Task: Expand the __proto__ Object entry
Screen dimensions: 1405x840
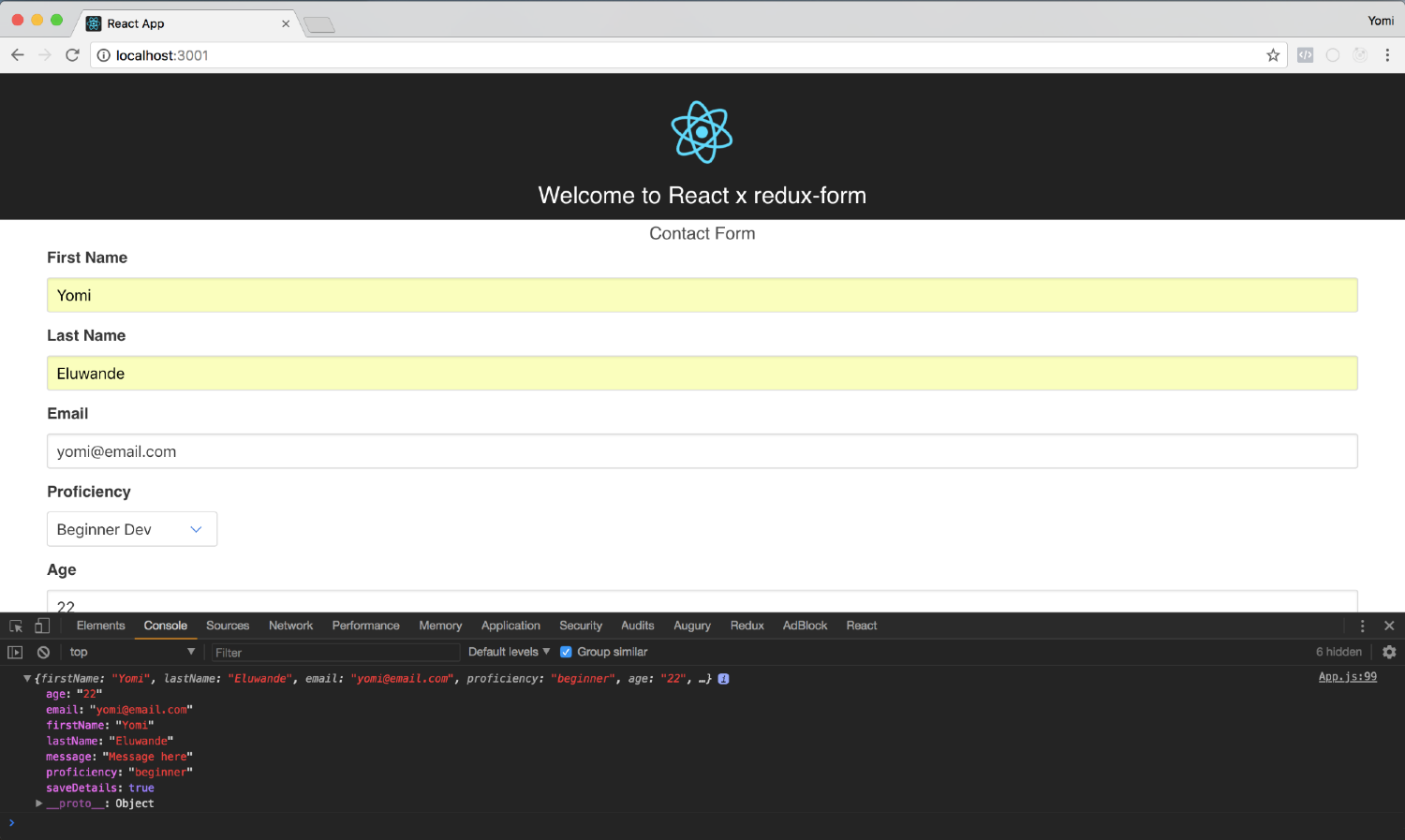Action: click(38, 803)
